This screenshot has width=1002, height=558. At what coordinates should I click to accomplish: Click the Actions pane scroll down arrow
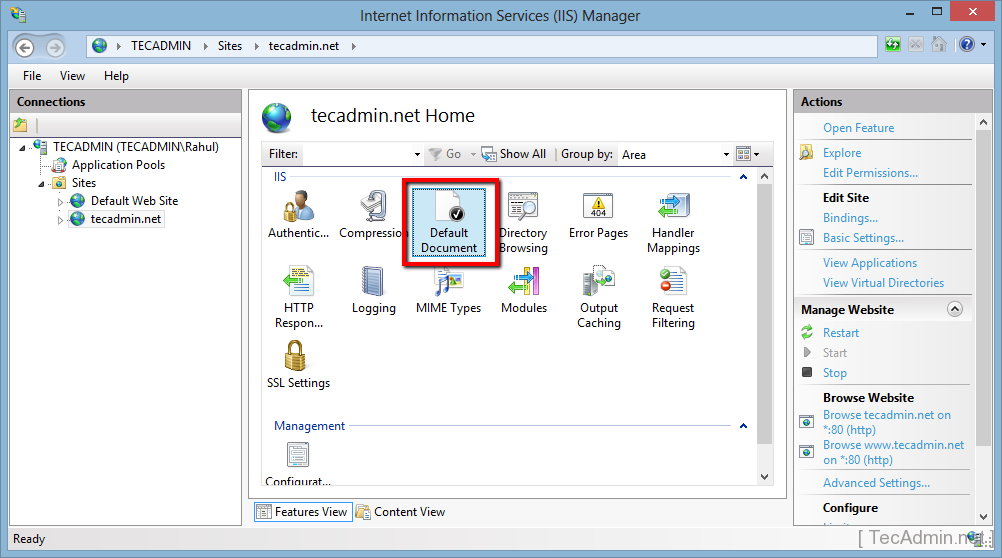983,516
